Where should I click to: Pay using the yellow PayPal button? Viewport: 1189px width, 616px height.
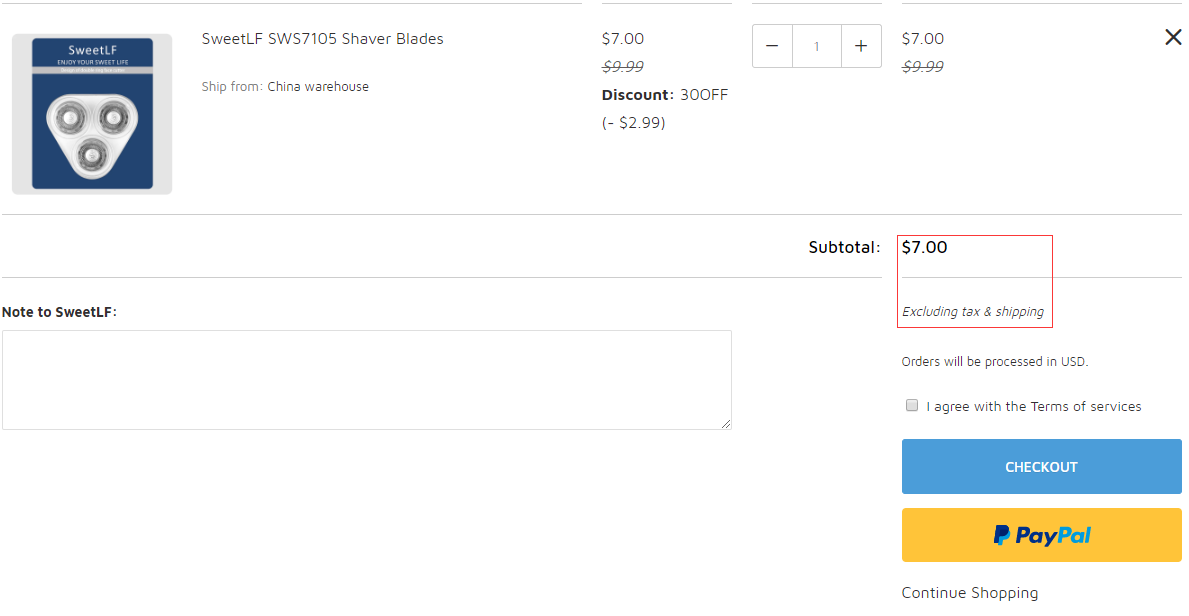(x=1041, y=535)
